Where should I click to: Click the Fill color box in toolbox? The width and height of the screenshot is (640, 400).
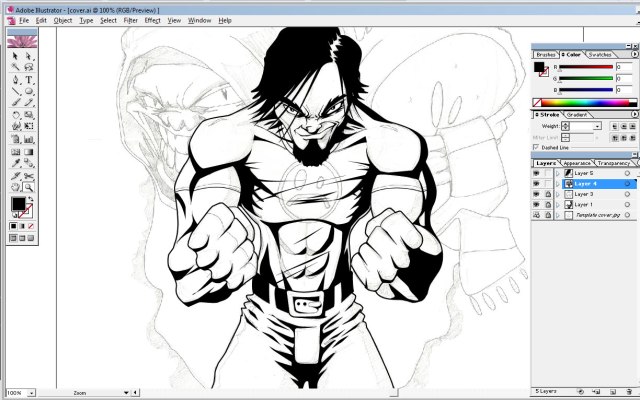[18, 204]
